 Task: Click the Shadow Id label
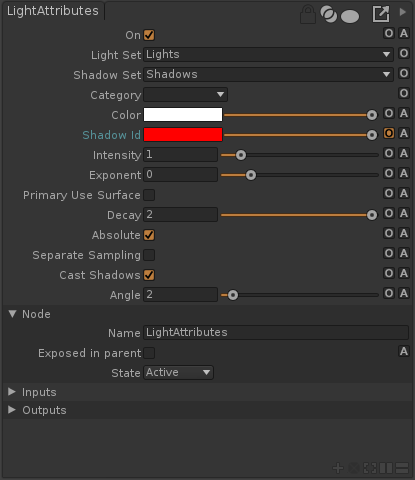[x=111, y=135]
